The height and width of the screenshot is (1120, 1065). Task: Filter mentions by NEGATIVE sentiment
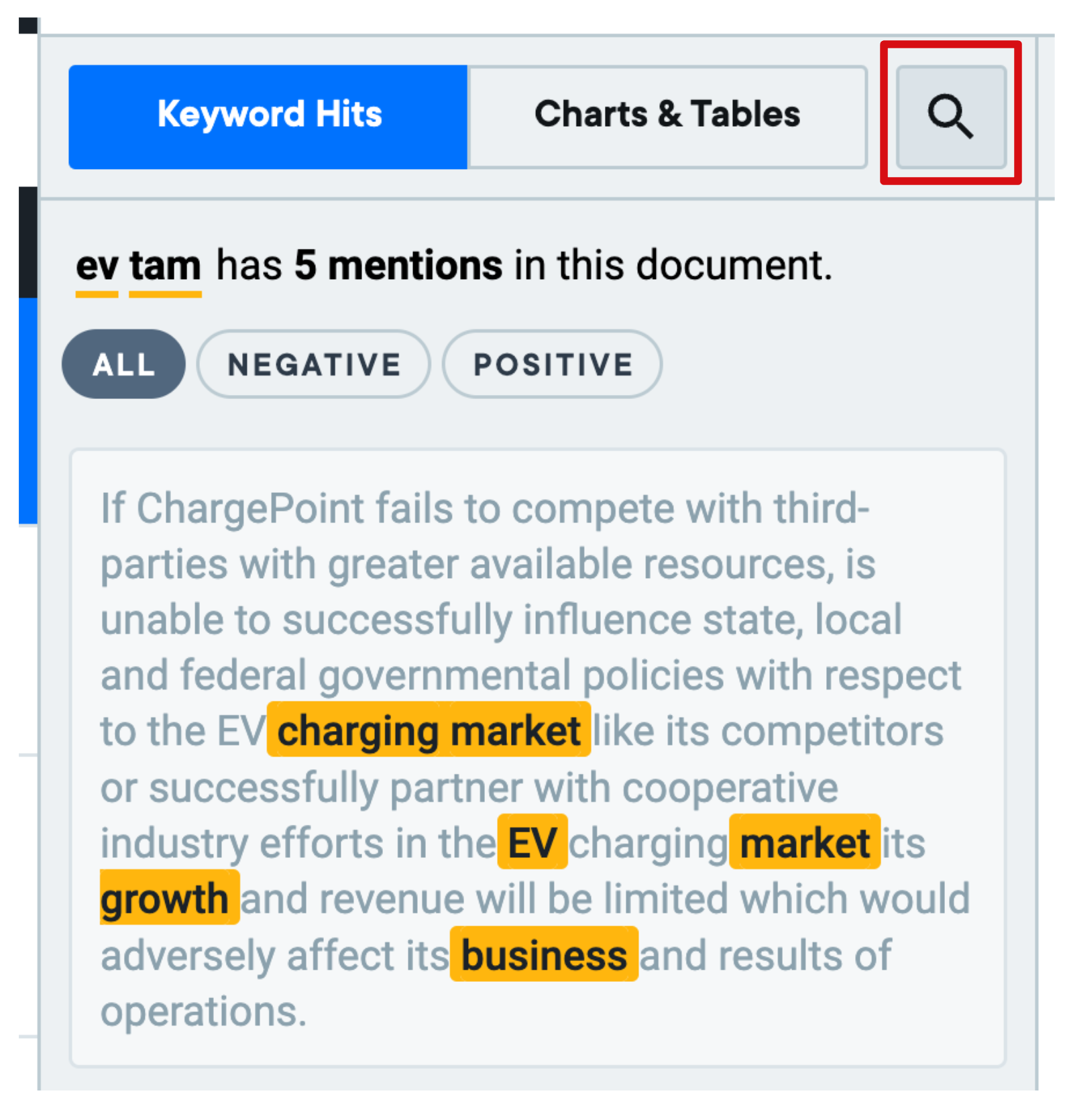click(x=314, y=364)
